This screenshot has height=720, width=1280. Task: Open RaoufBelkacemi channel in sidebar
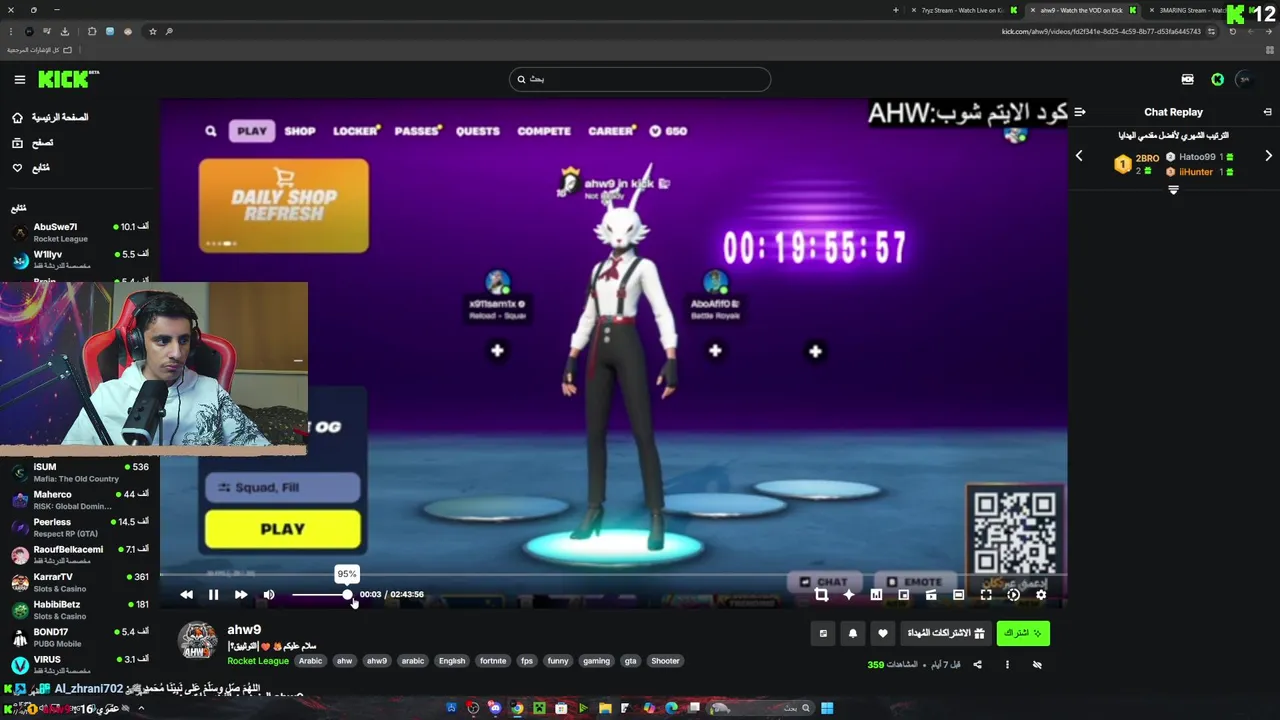80,555
